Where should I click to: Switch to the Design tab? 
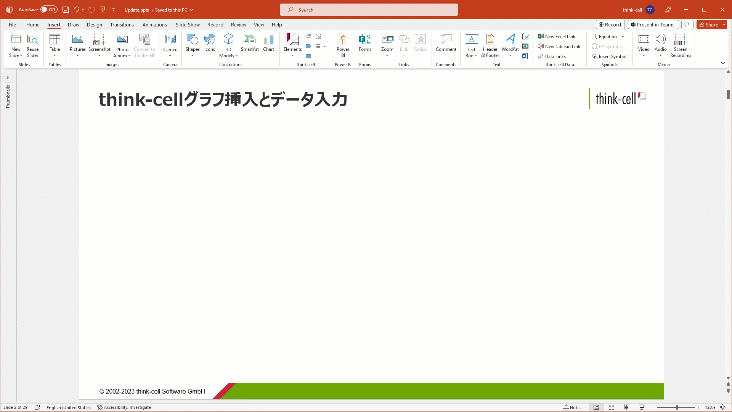(x=94, y=25)
